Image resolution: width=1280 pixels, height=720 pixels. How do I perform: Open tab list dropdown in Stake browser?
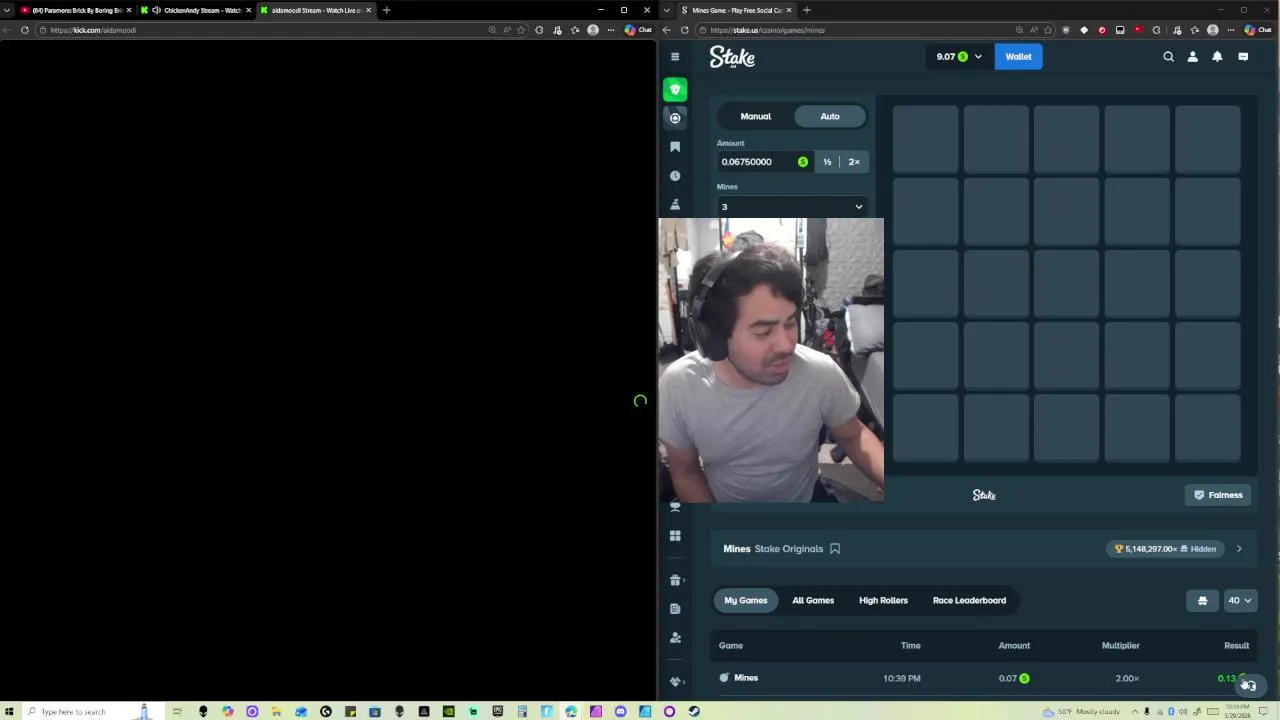point(667,10)
